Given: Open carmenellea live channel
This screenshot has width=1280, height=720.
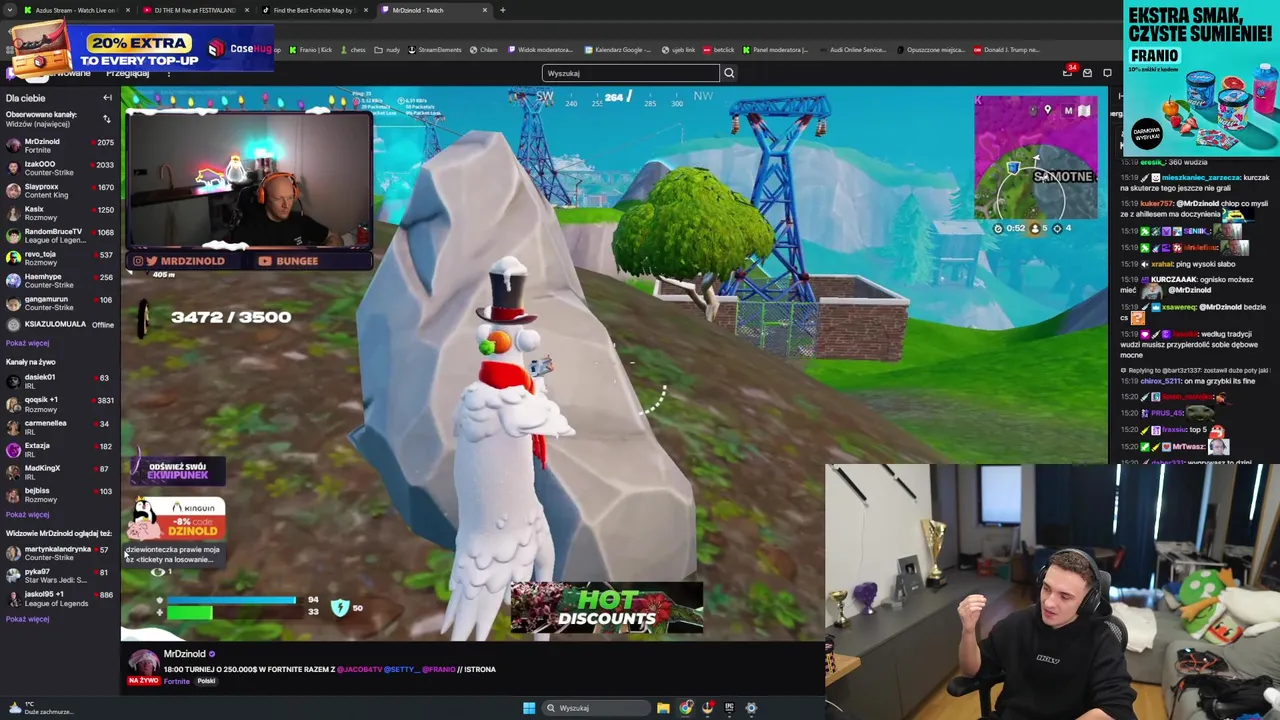Looking at the screenshot, I should (x=60, y=427).
